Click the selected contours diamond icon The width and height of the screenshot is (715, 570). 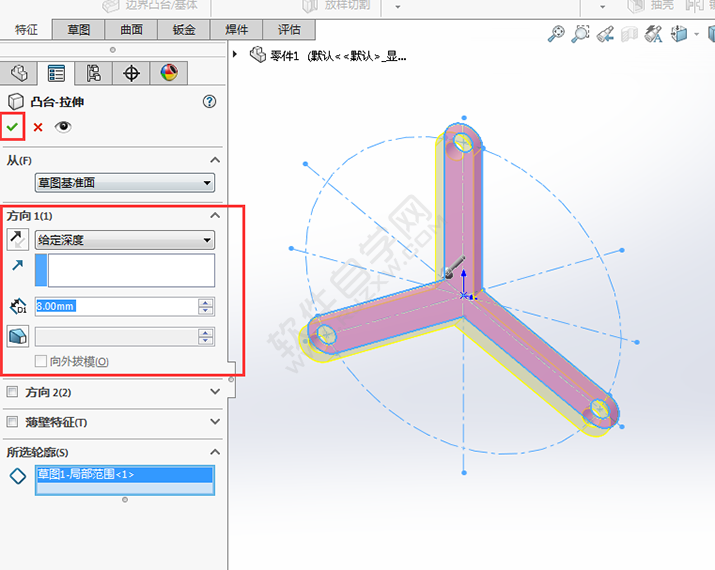18,476
